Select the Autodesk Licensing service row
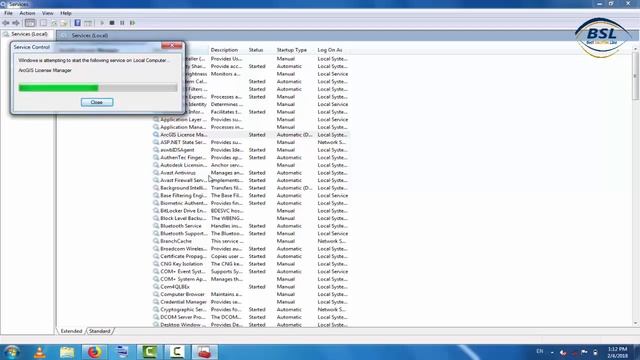 point(251,165)
